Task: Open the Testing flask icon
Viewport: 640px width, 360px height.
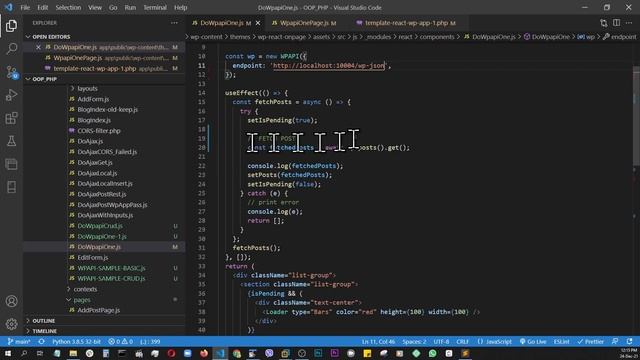Action: point(11,141)
